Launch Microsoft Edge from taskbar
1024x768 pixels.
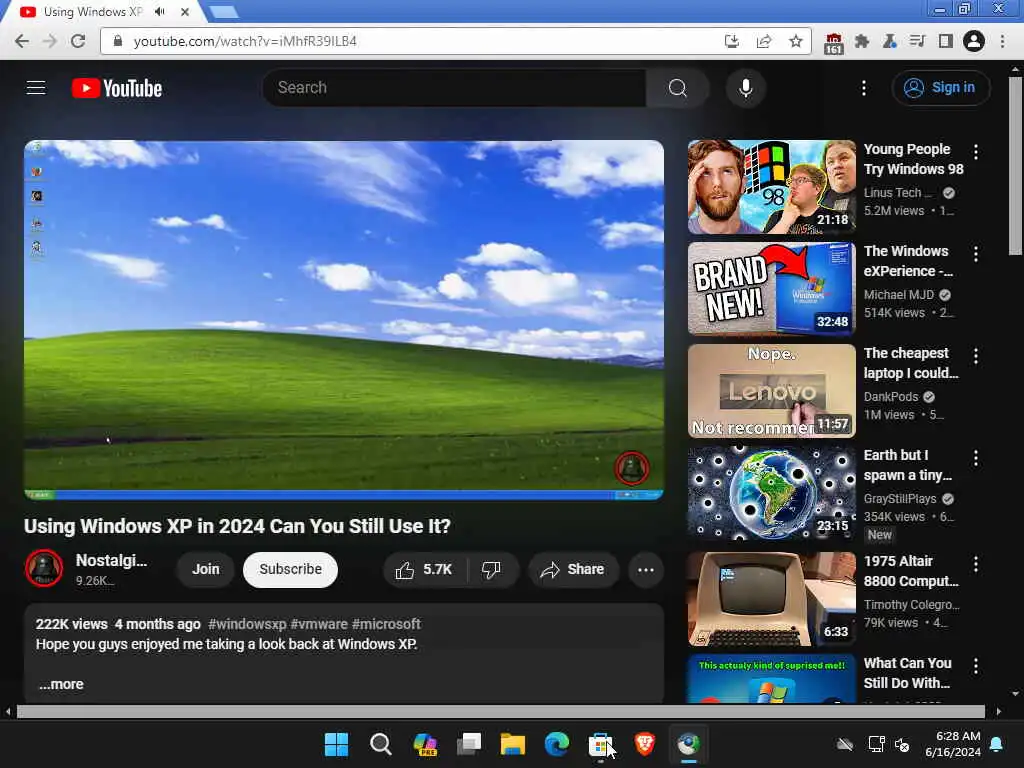click(556, 744)
